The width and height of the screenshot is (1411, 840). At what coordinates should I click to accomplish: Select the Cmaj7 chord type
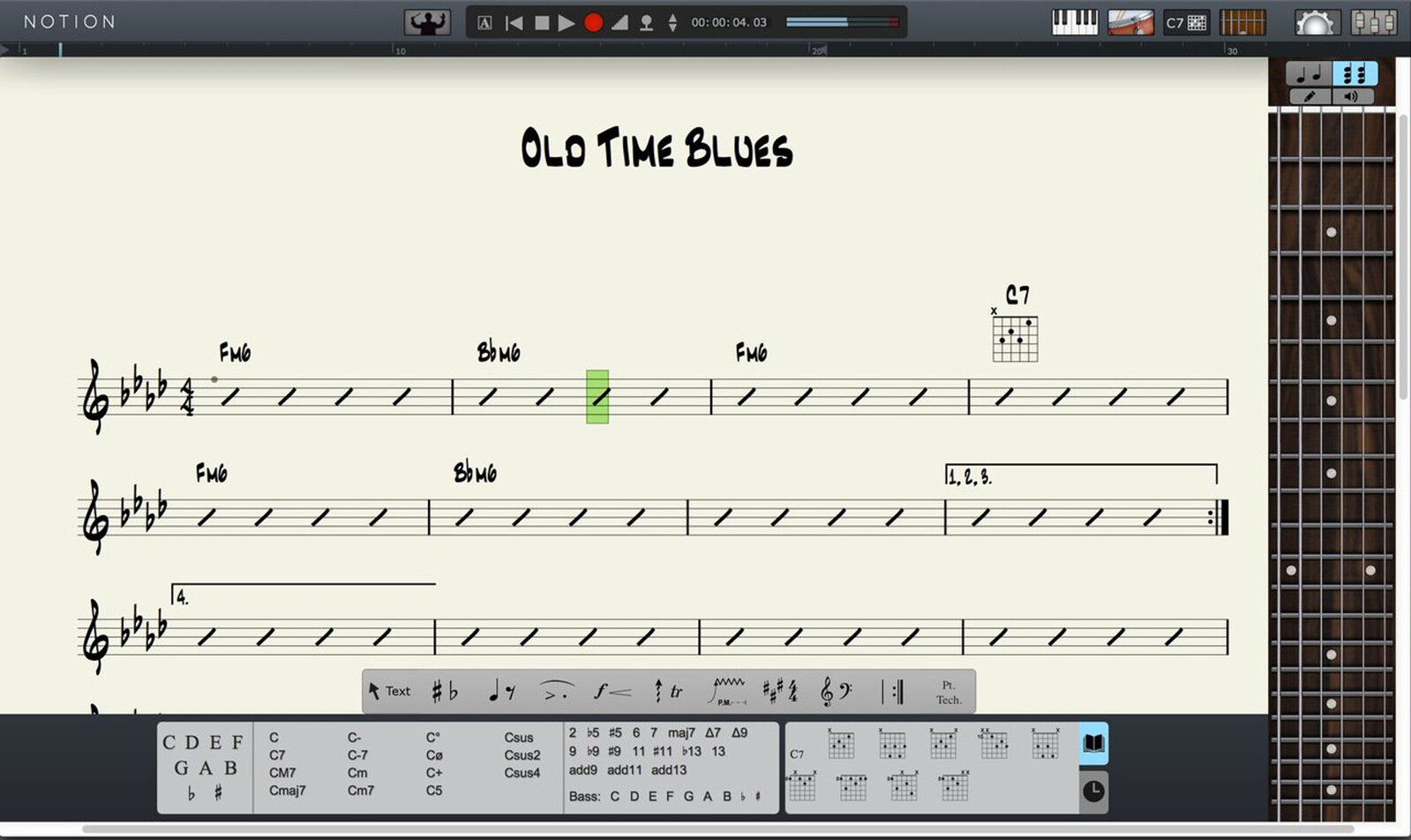point(288,791)
